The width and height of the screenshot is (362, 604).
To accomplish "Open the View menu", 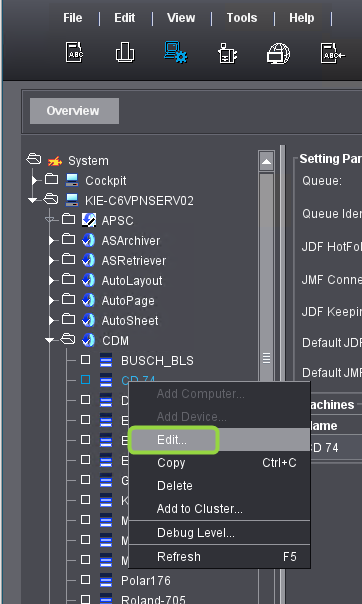I will tap(181, 18).
